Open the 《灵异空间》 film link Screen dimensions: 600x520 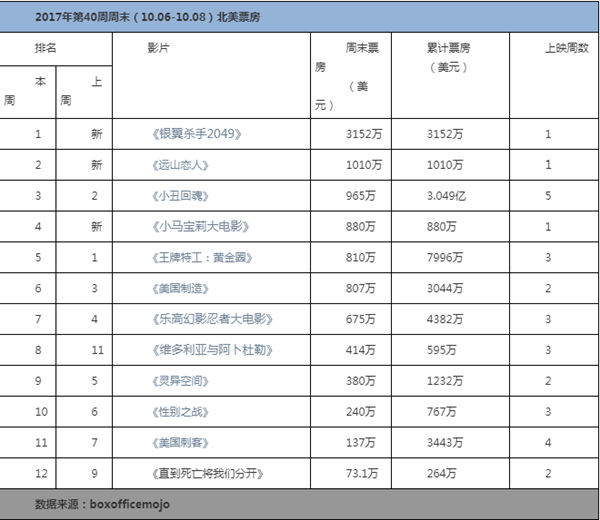(x=181, y=381)
